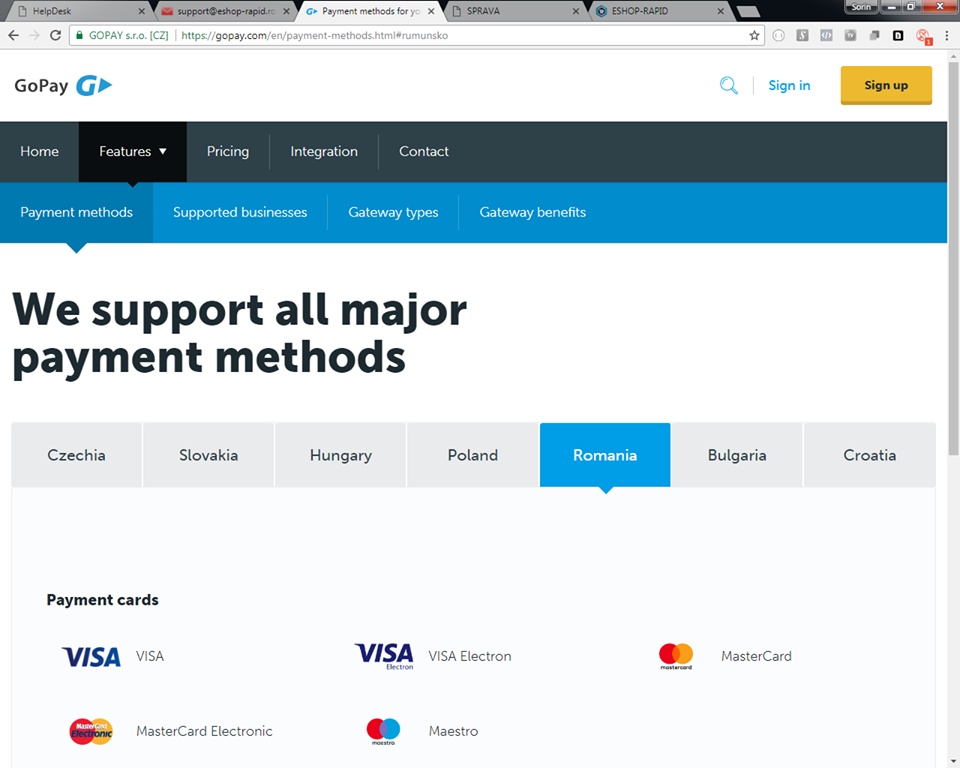Click the page scrollbar up arrow
This screenshot has height=768, width=960.
point(953,57)
